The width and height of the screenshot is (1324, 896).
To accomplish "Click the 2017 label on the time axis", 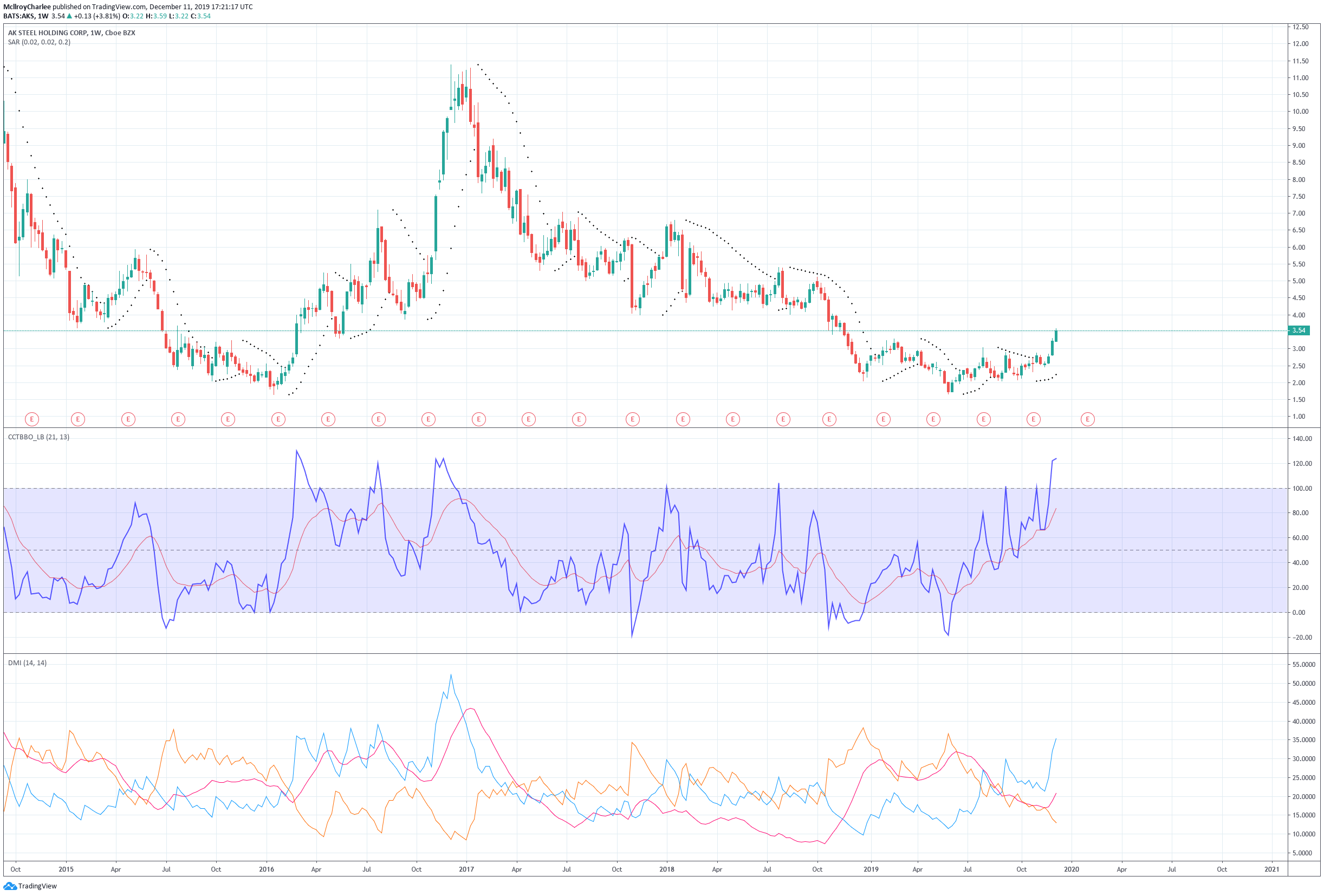I will [x=466, y=869].
